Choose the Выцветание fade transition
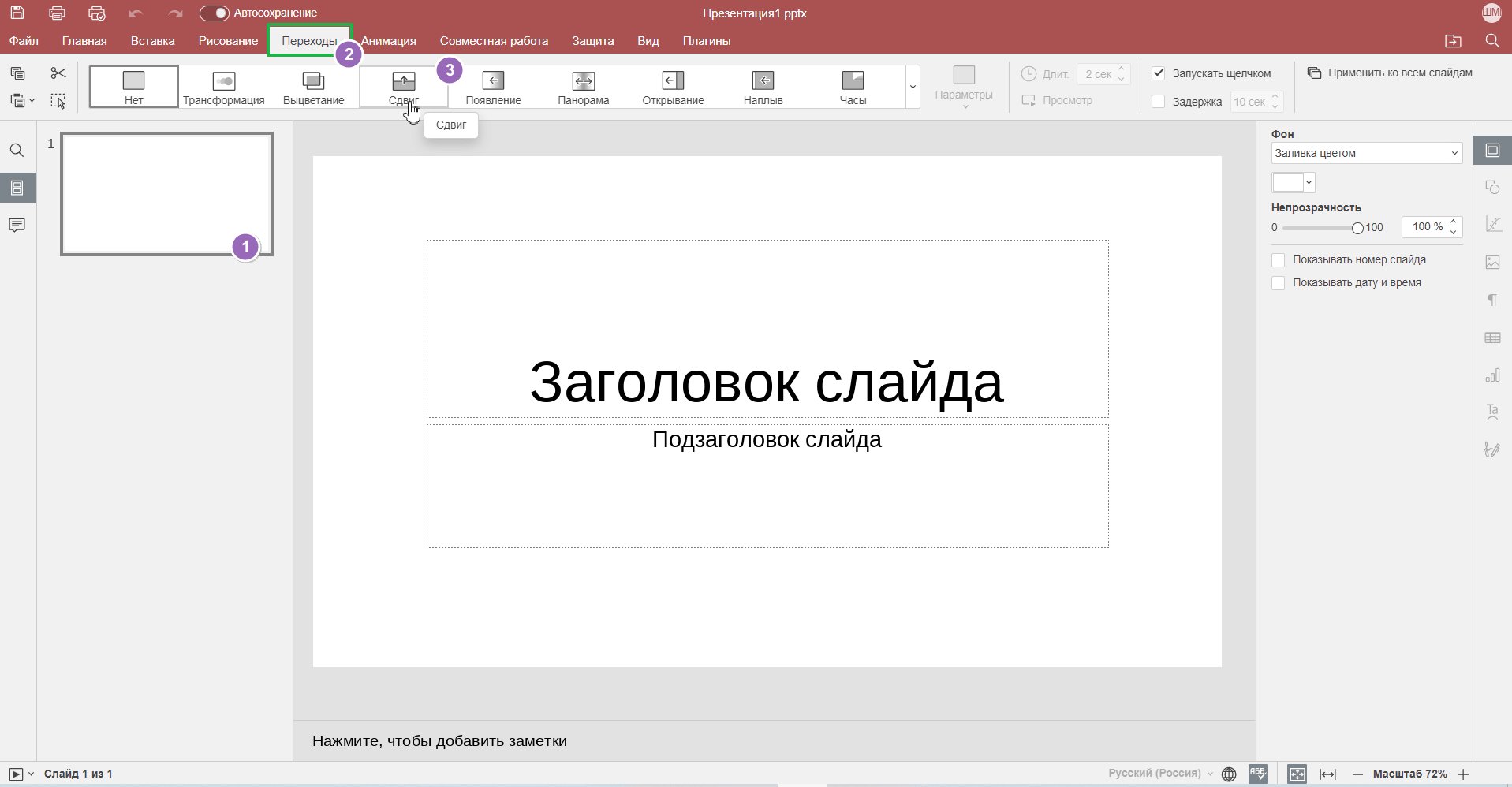The image size is (1512, 787). (x=313, y=87)
